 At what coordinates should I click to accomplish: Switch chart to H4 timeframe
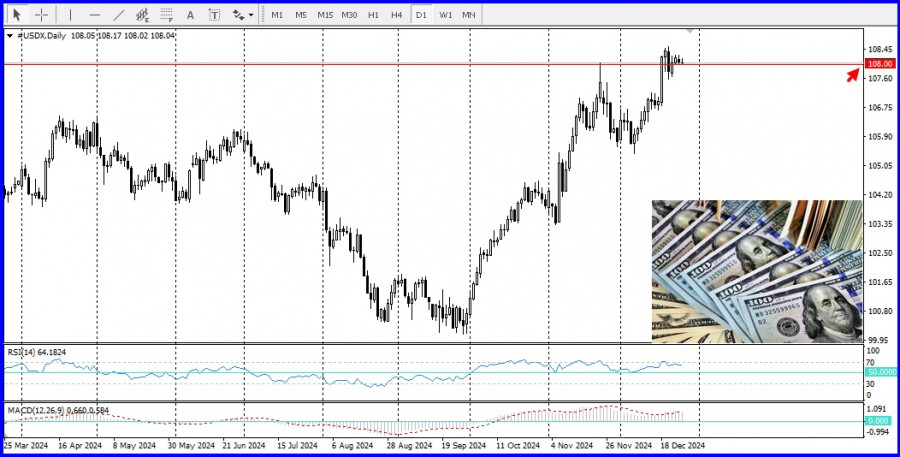(x=397, y=15)
